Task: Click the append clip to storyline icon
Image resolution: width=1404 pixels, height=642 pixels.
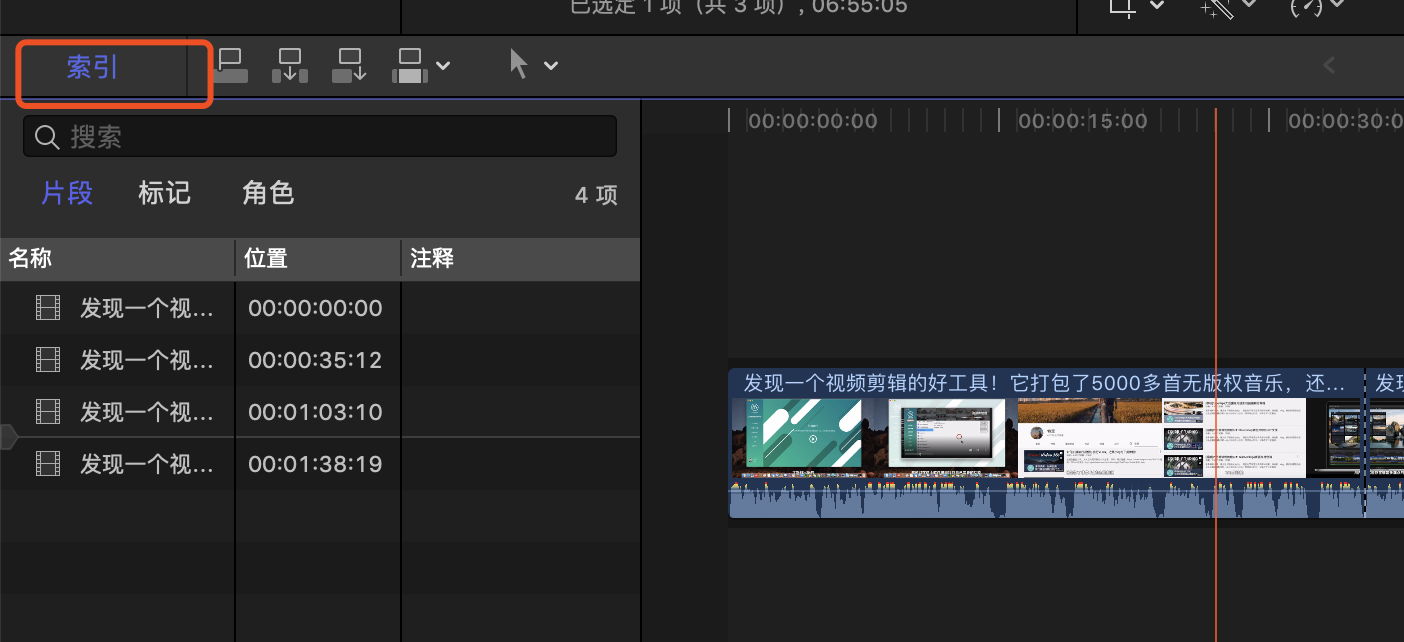Action: [x=349, y=66]
